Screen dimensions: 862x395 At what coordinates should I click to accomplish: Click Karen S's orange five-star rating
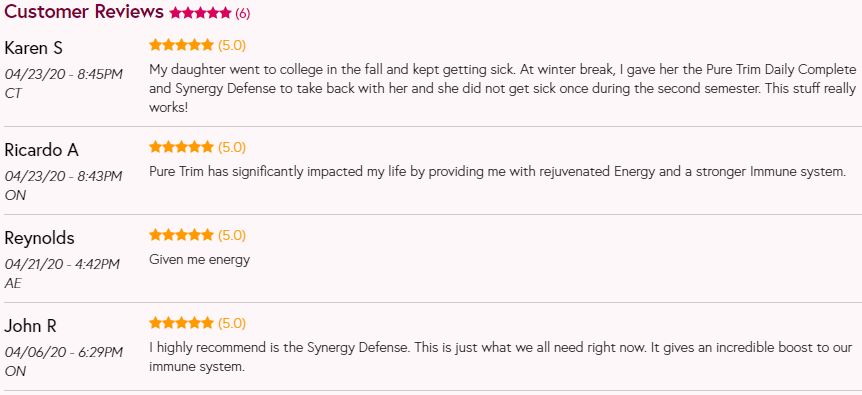pos(181,44)
